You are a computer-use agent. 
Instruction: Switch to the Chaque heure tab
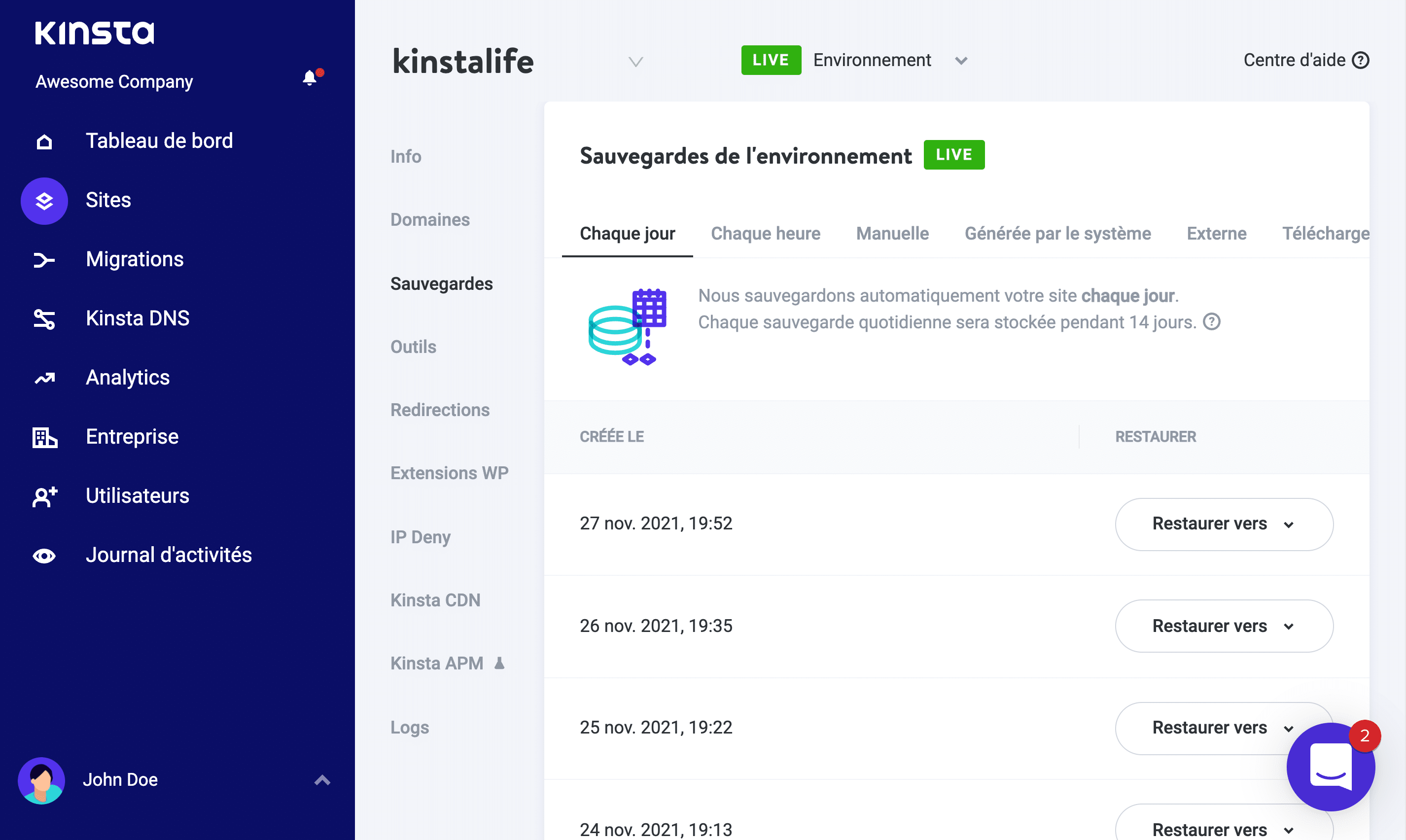click(x=765, y=234)
